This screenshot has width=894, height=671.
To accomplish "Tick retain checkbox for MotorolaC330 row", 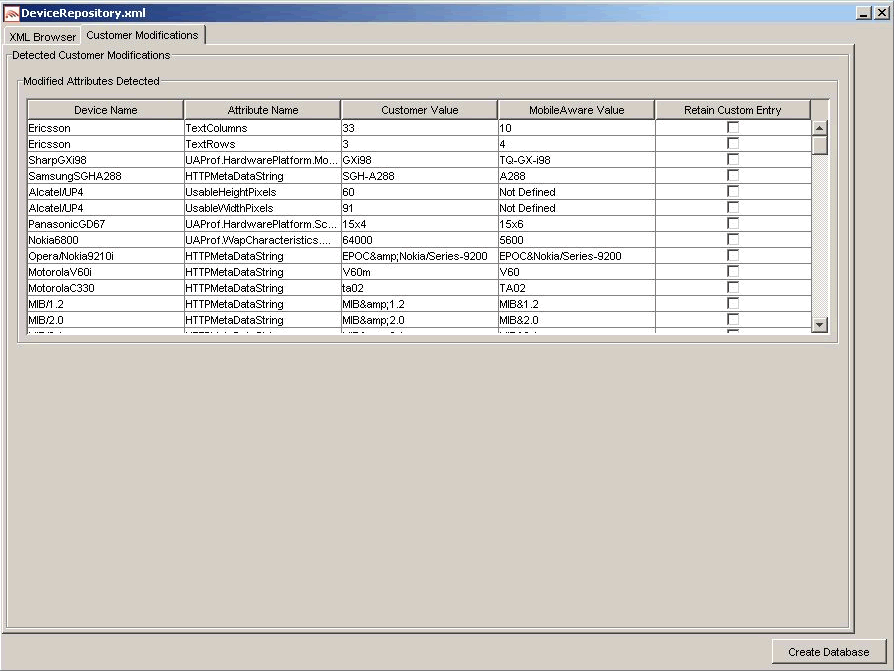I will point(733,287).
